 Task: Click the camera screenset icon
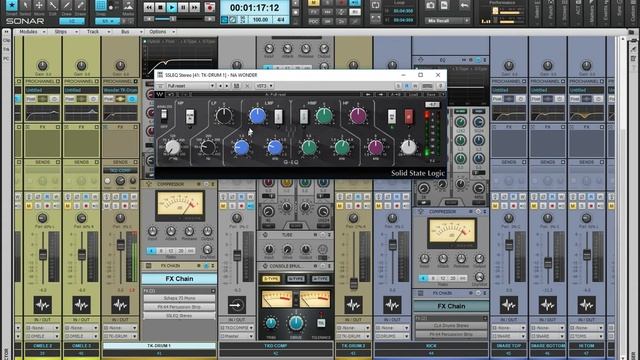point(430,5)
